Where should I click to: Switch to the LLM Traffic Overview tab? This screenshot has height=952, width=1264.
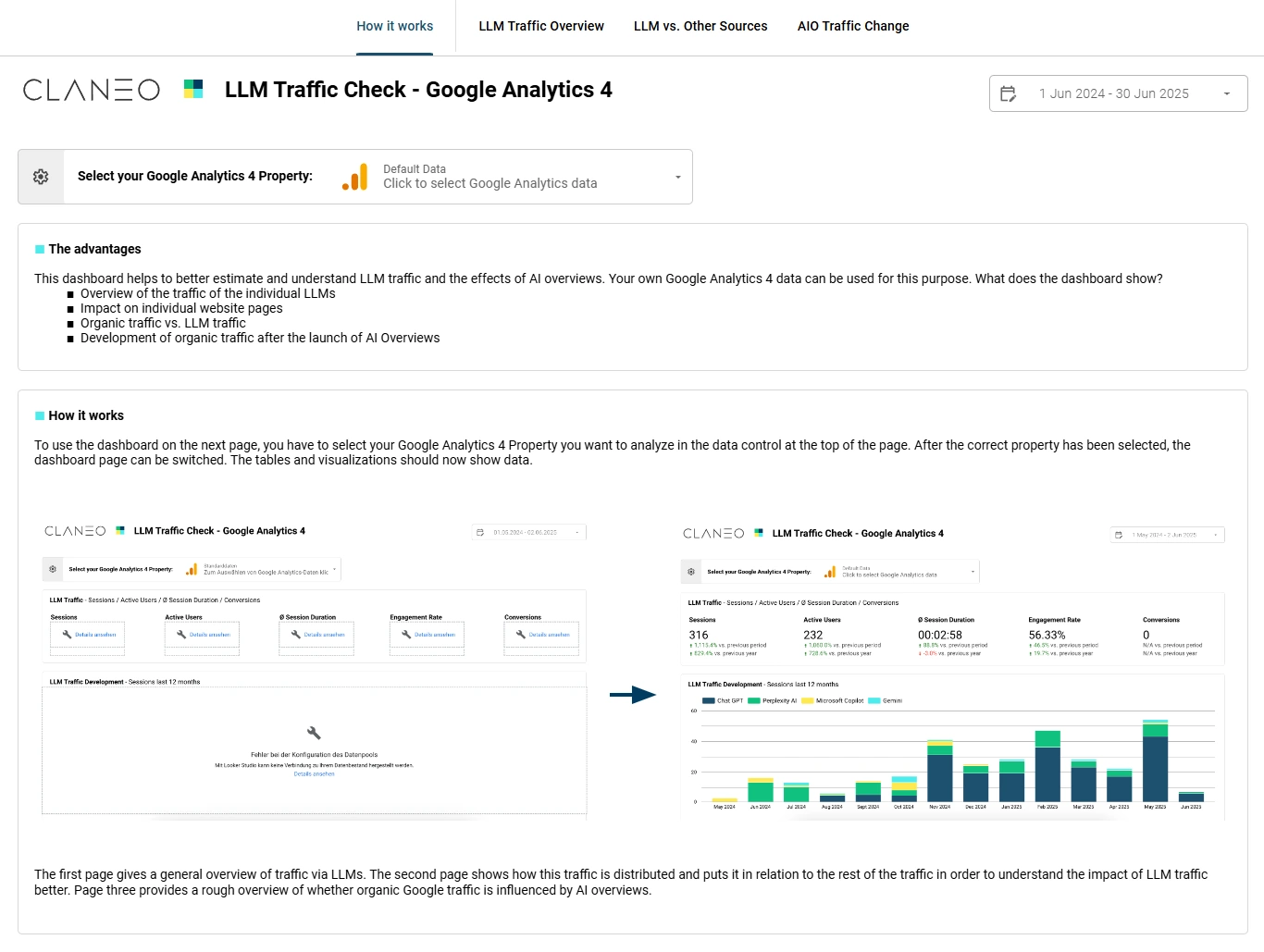(541, 26)
